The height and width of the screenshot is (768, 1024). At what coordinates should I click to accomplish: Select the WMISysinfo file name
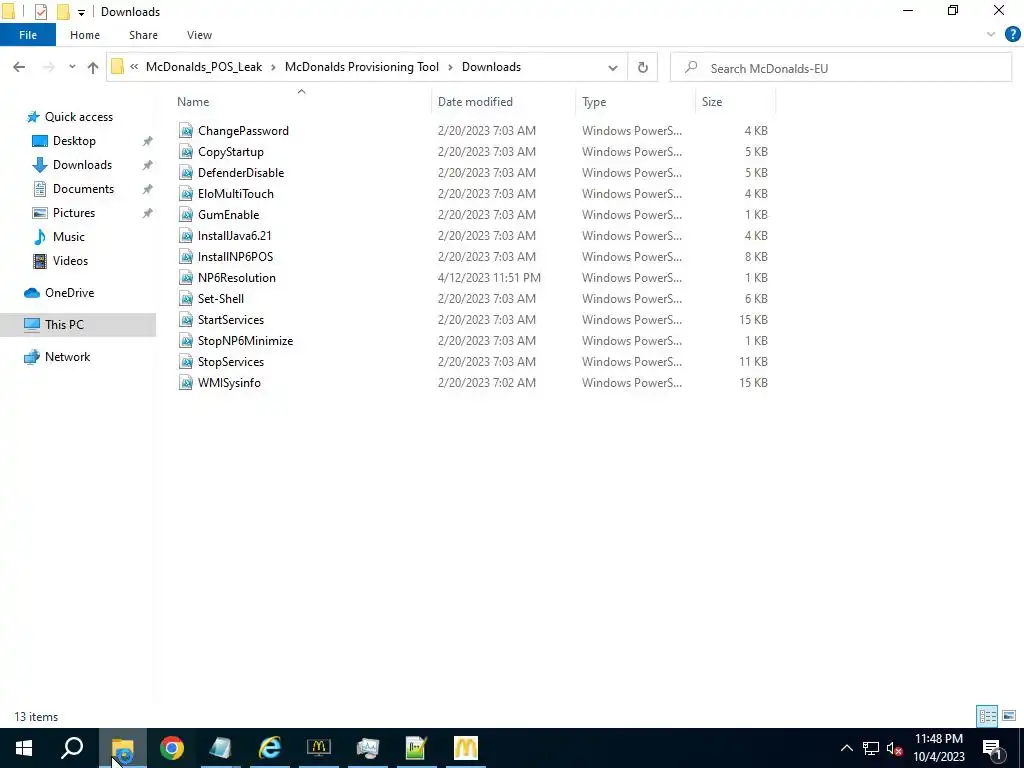coord(229,383)
